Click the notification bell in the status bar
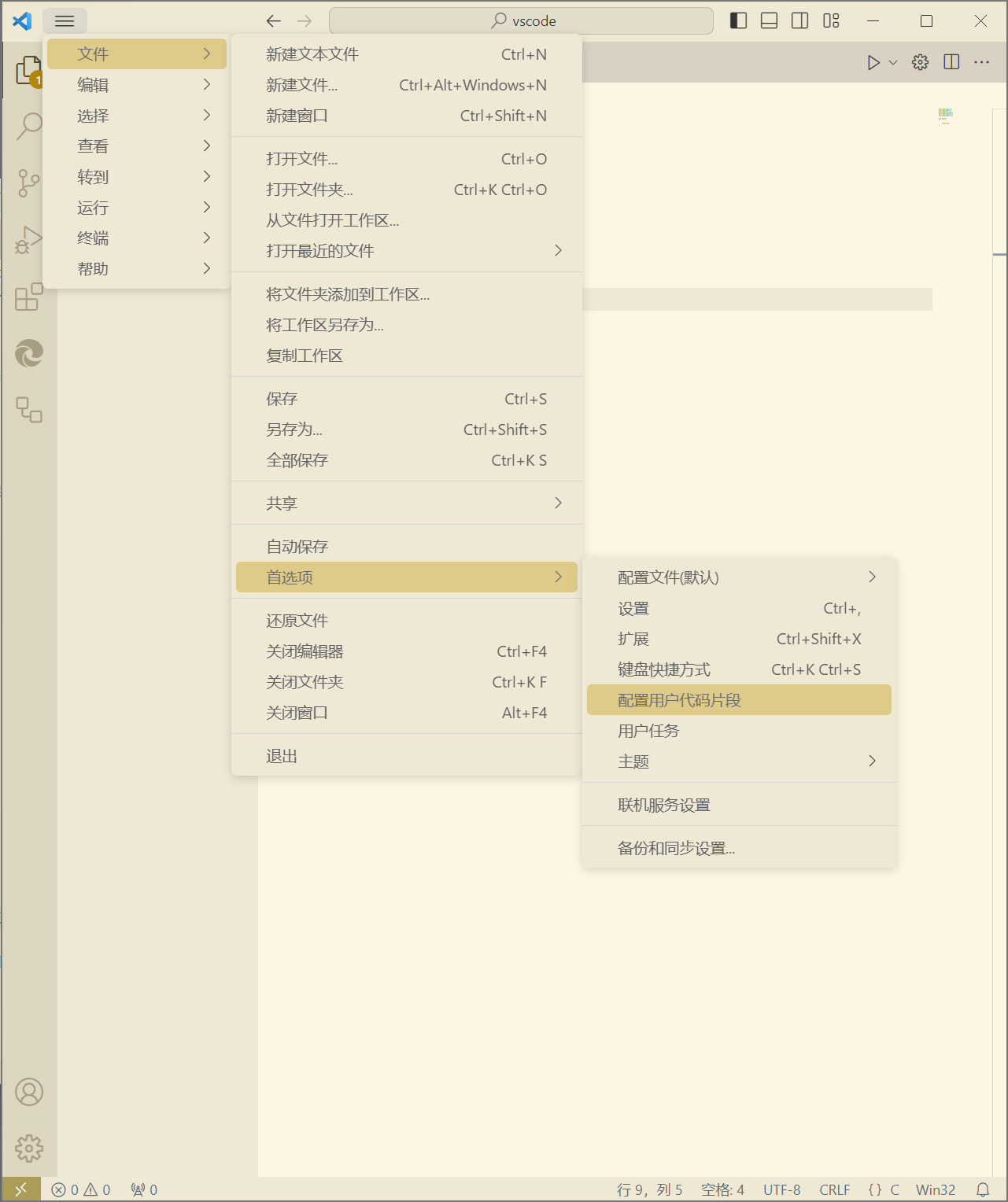 pyautogui.click(x=983, y=1189)
